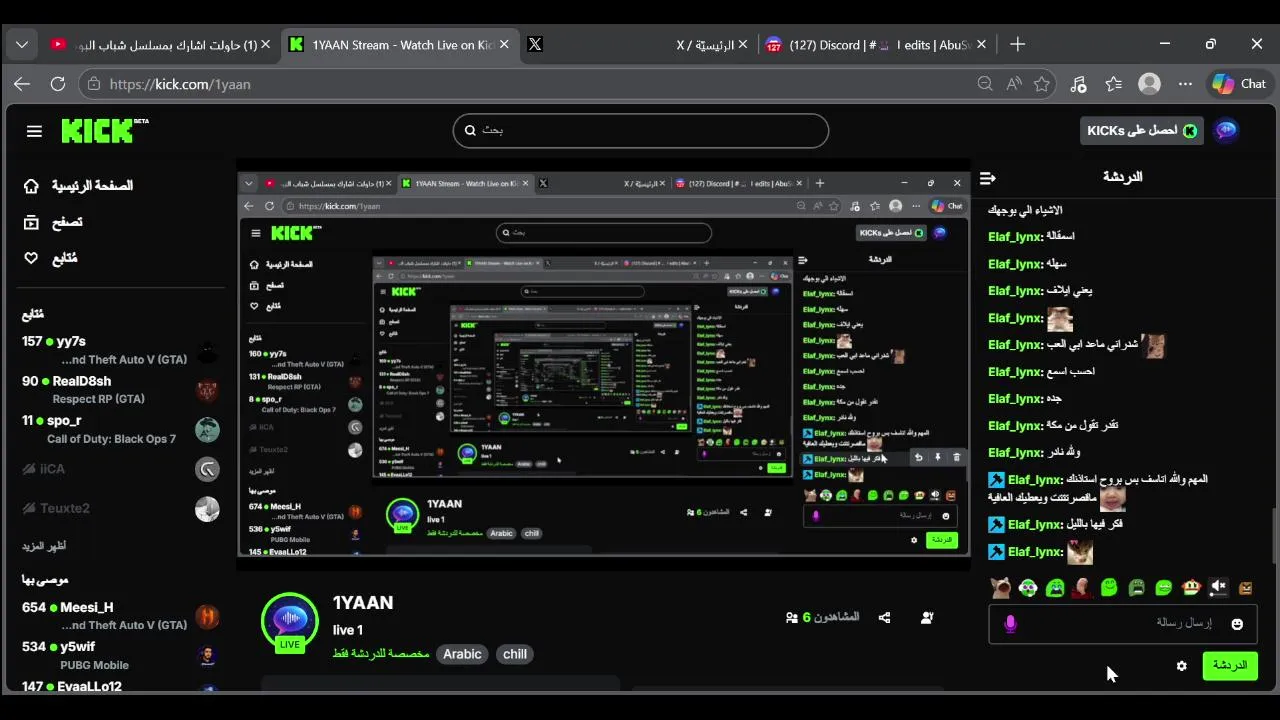
Task: Click the 1YAAN streamer avatar
Action: pyautogui.click(x=290, y=621)
